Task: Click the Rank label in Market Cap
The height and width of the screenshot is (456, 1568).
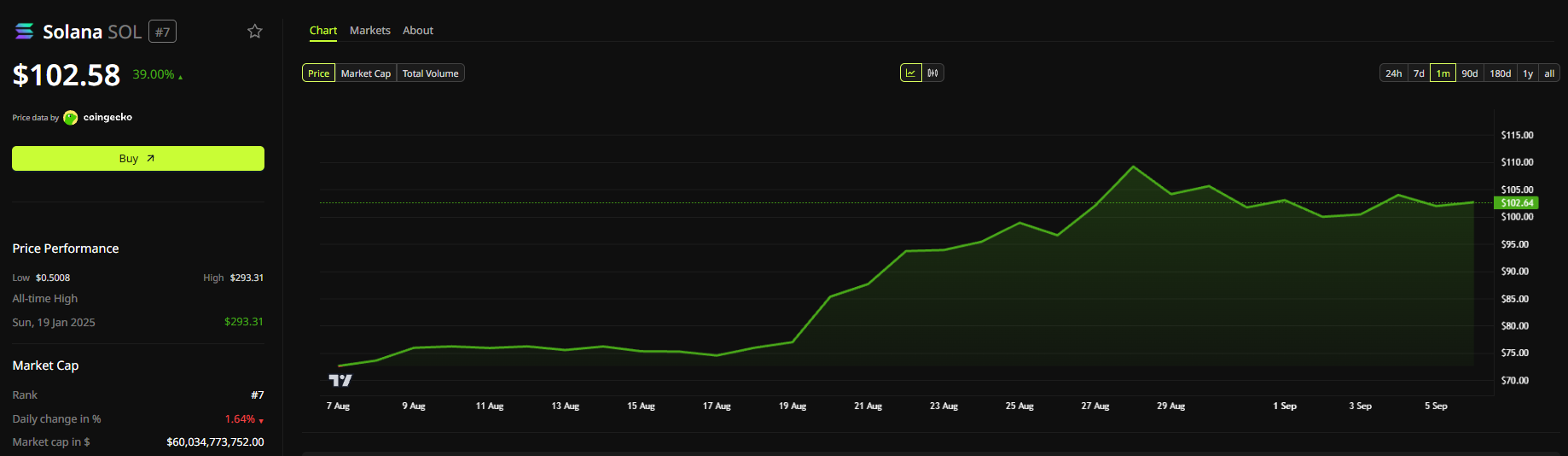Action: [x=25, y=395]
